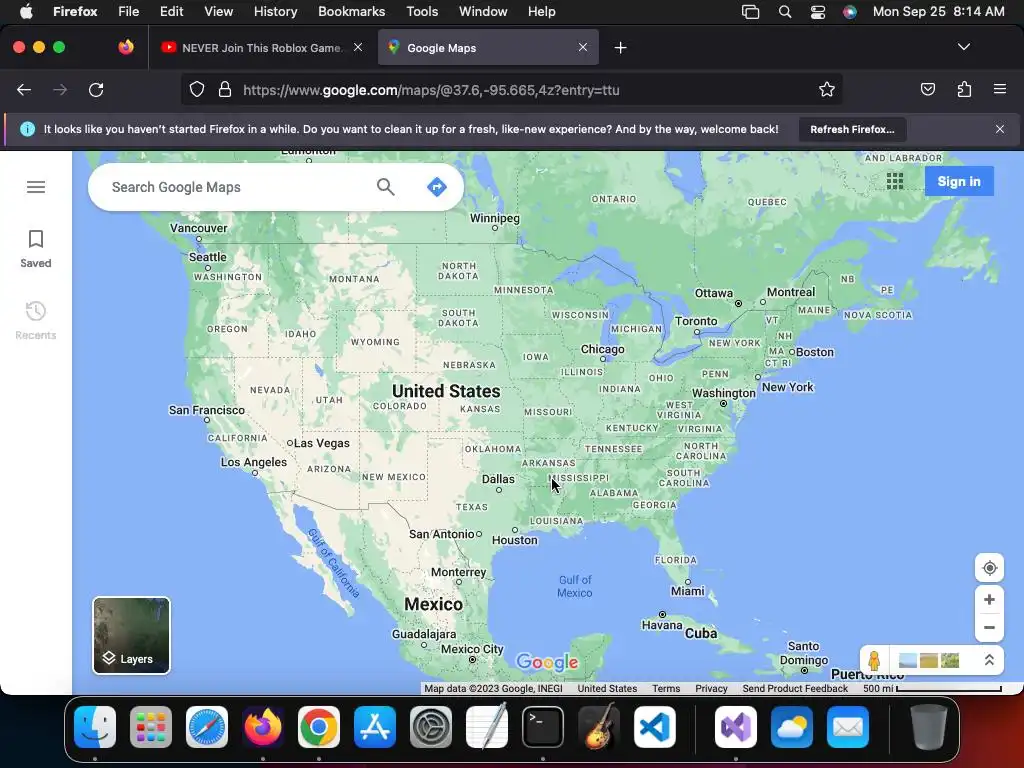Open the Google Maps hamburger menu
Image resolution: width=1024 pixels, height=768 pixels.
pyautogui.click(x=36, y=187)
